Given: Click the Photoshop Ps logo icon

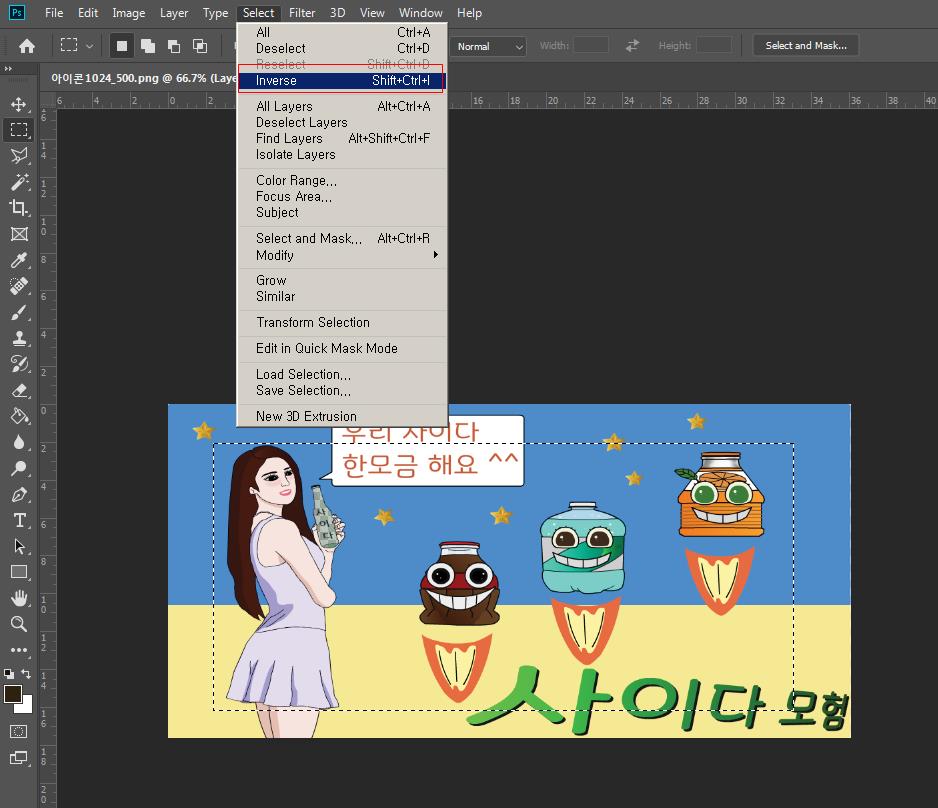Looking at the screenshot, I should 17,13.
